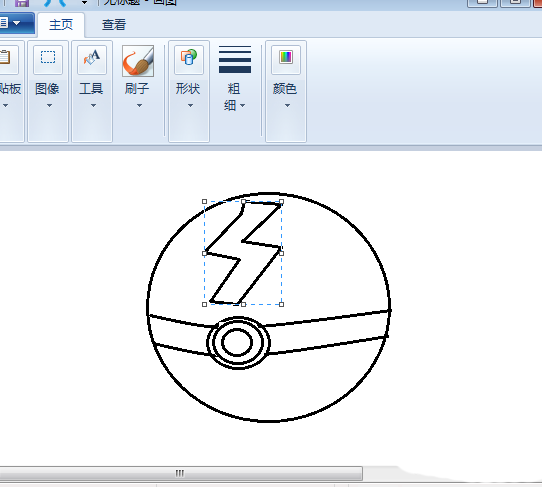
Task: Expand the 图像 group dropdown arrow
Action: pyautogui.click(x=49, y=105)
